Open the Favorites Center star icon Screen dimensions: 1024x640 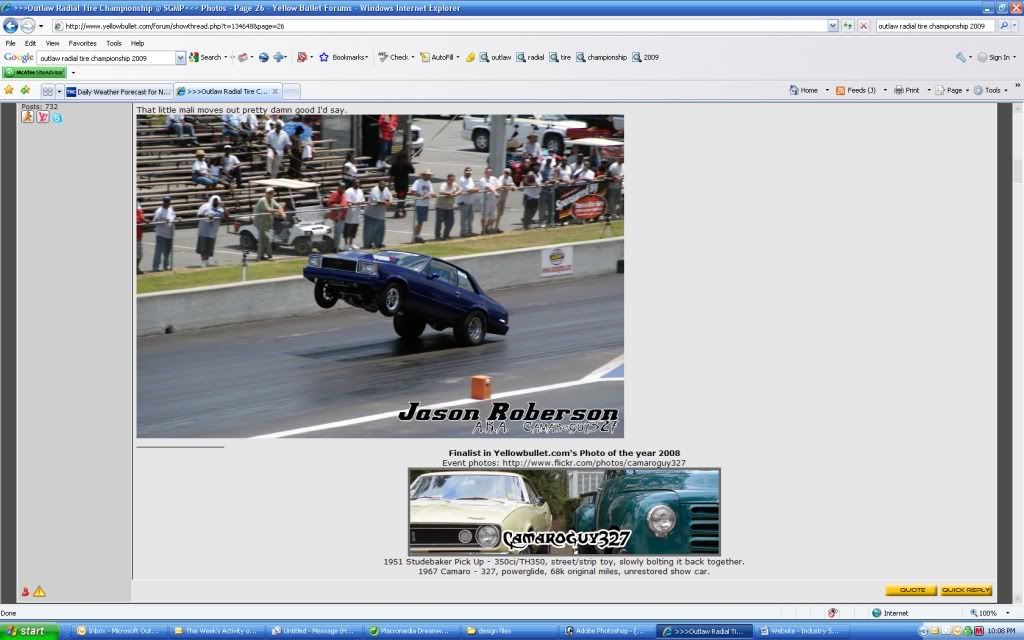click(9, 90)
